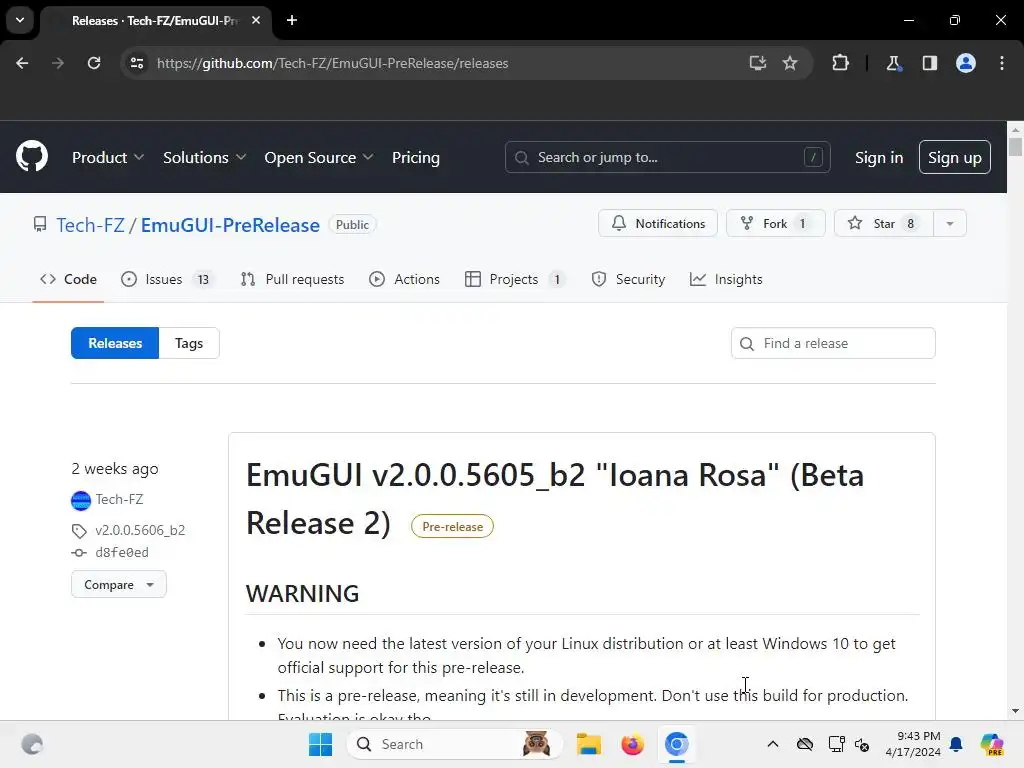Expand the Solutions menu
Image resolution: width=1024 pixels, height=768 pixels.
pyautogui.click(x=204, y=157)
